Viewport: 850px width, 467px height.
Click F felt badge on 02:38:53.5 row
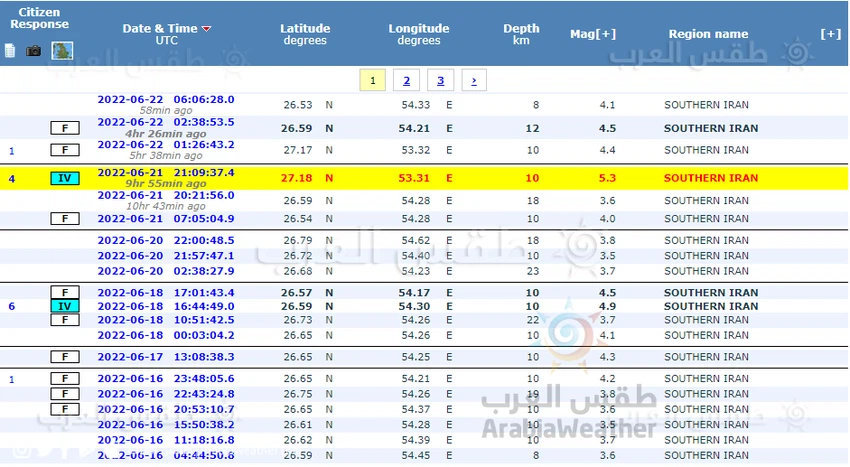(65, 128)
